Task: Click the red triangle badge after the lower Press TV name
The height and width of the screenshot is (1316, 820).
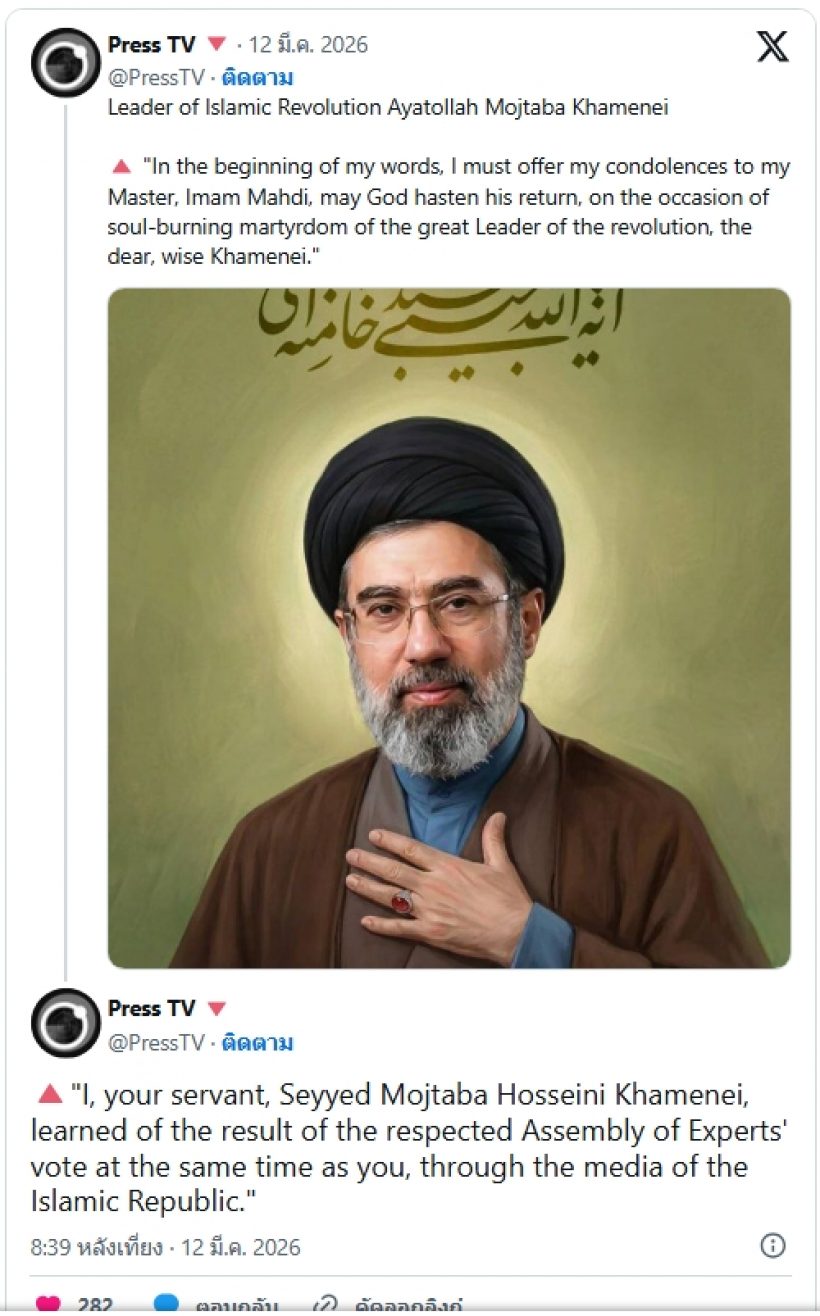Action: 216,1008
